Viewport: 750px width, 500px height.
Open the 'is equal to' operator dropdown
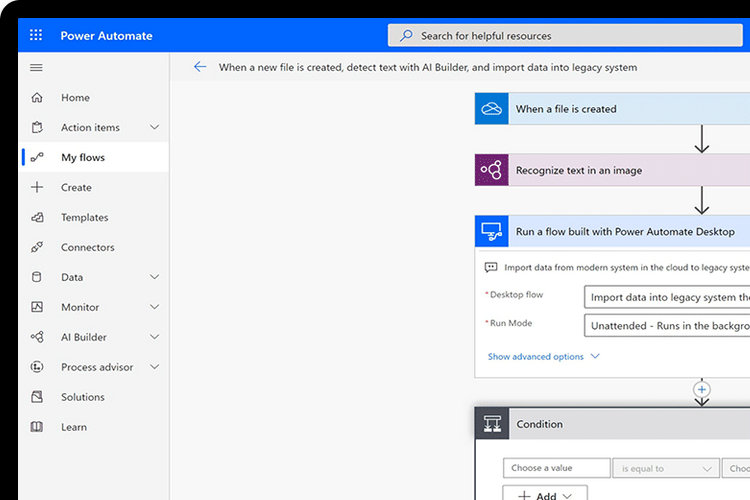pyautogui.click(x=666, y=468)
